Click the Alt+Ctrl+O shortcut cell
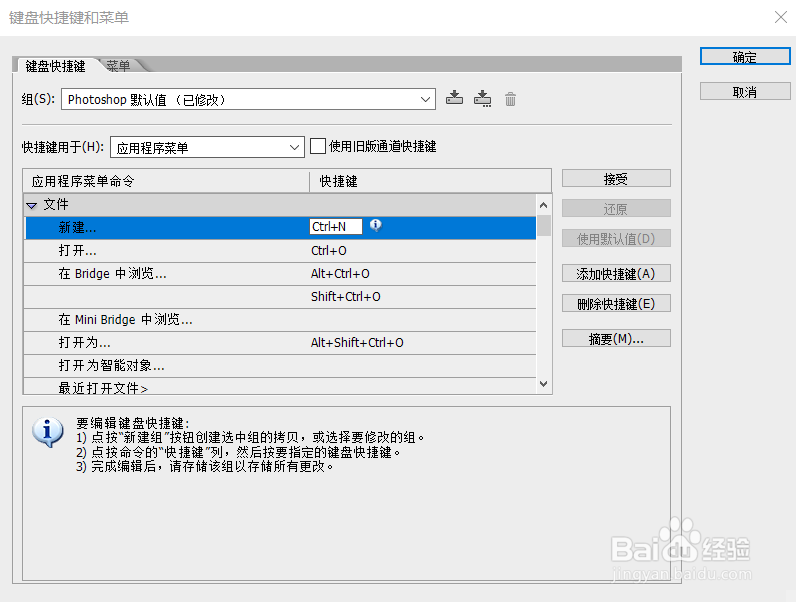The width and height of the screenshot is (796, 602). [340, 274]
